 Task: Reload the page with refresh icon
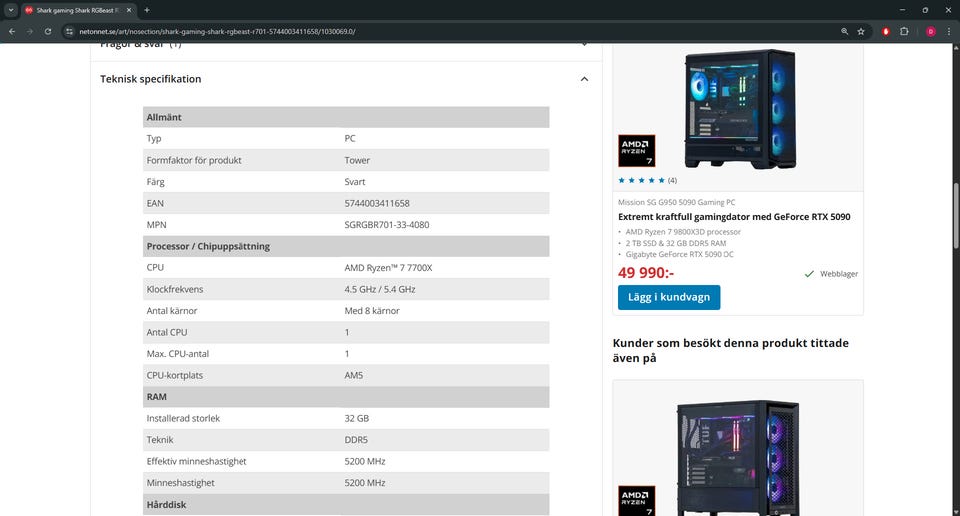click(x=48, y=31)
